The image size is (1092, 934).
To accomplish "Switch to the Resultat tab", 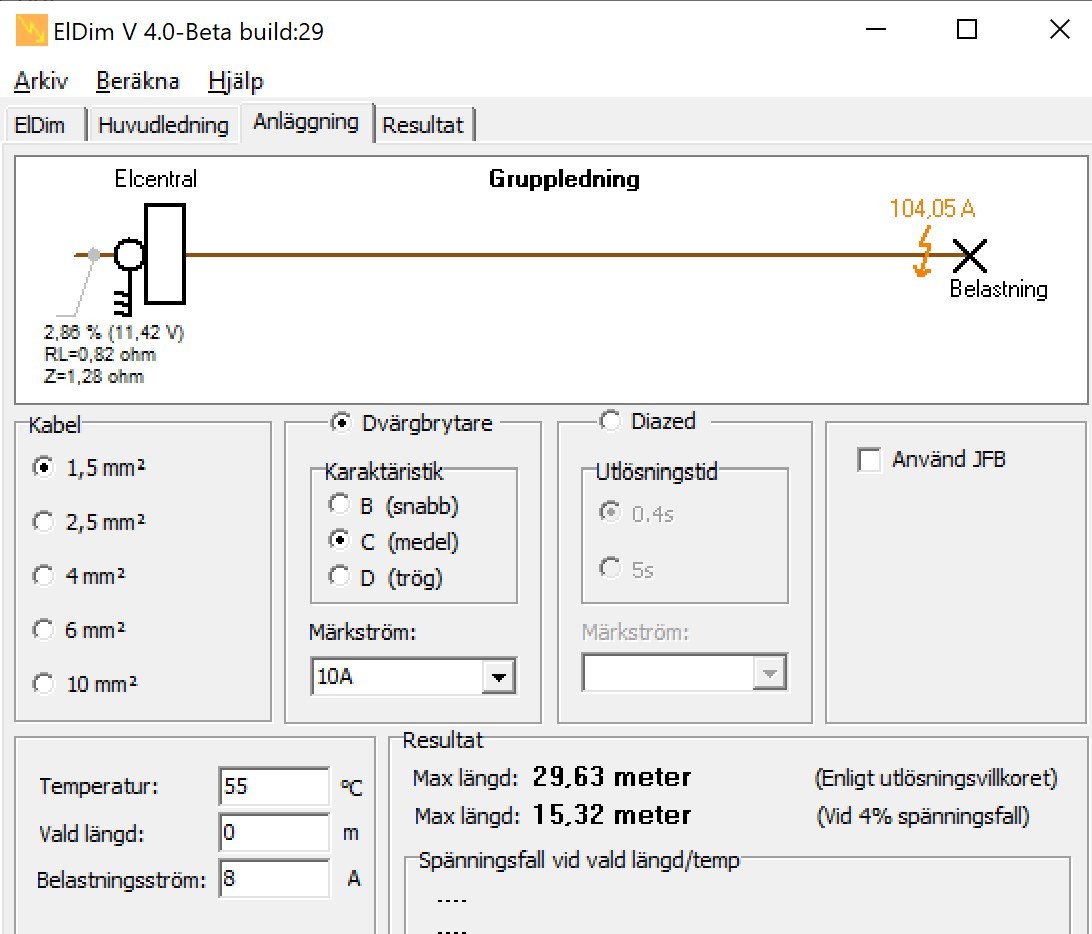I will (423, 125).
